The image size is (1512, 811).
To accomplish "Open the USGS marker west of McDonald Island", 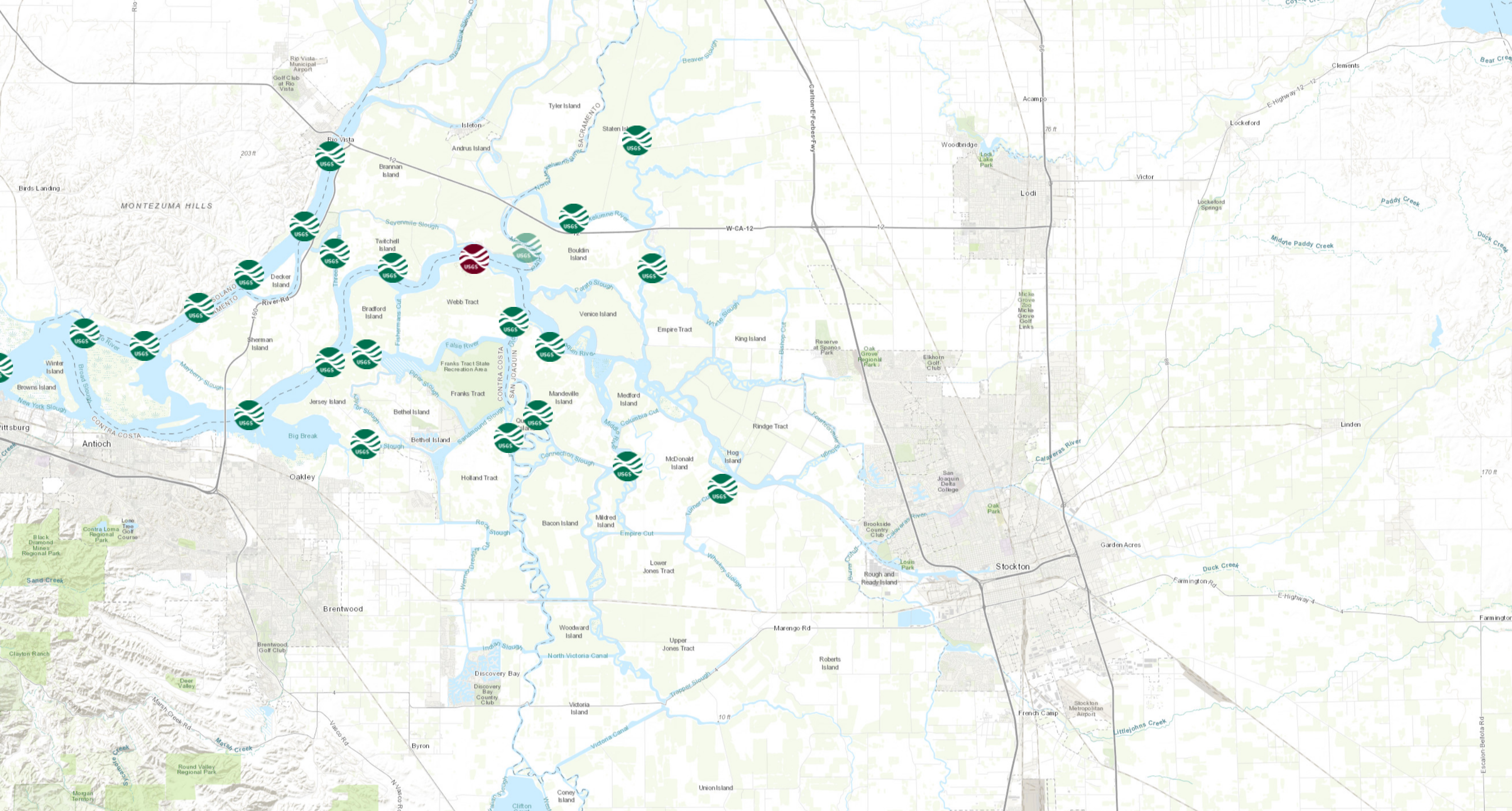I will tap(628, 466).
